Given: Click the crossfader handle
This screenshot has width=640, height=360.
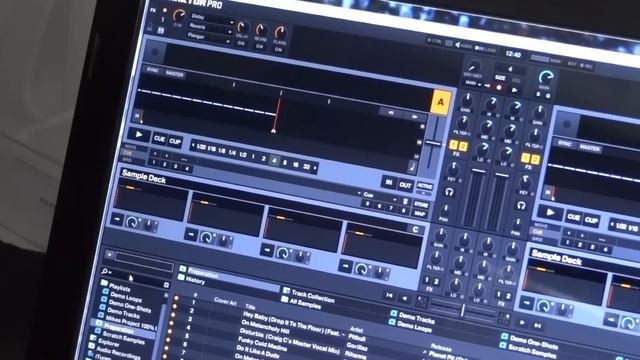Looking at the screenshot, I should coord(462,310).
